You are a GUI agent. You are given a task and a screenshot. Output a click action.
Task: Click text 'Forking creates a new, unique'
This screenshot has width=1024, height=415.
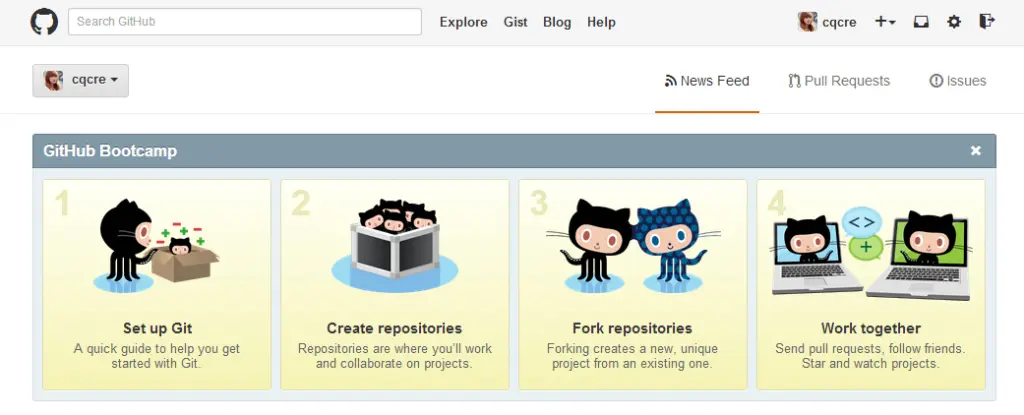632,348
